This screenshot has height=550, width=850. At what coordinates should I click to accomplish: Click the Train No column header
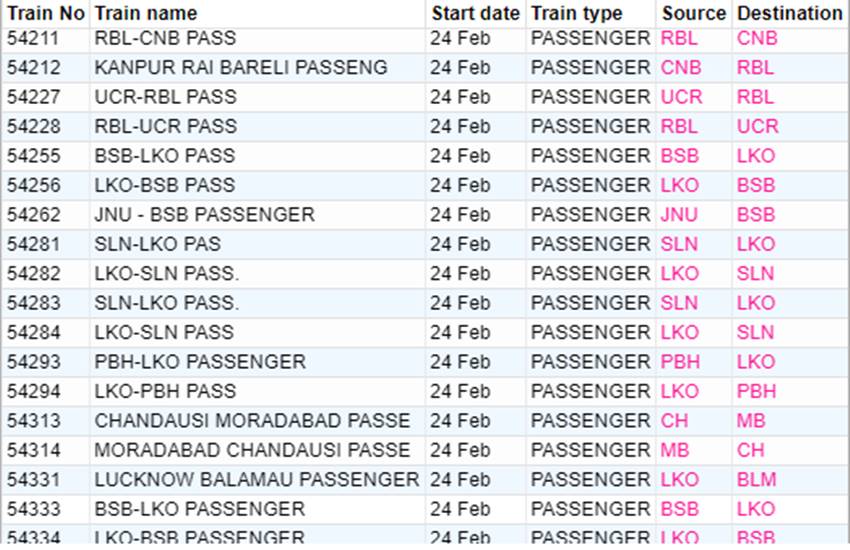click(46, 13)
